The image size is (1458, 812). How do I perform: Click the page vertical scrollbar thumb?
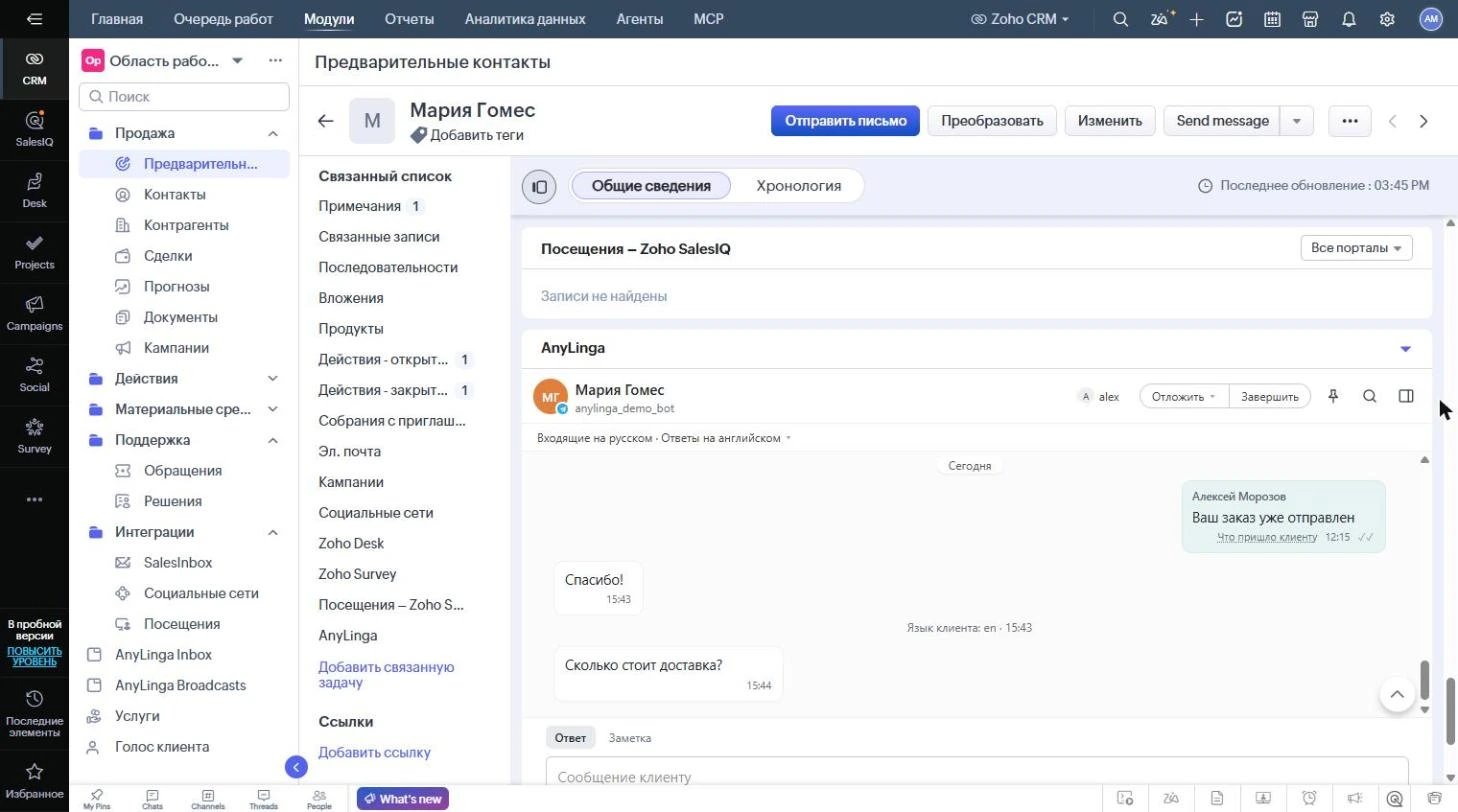1451,712
